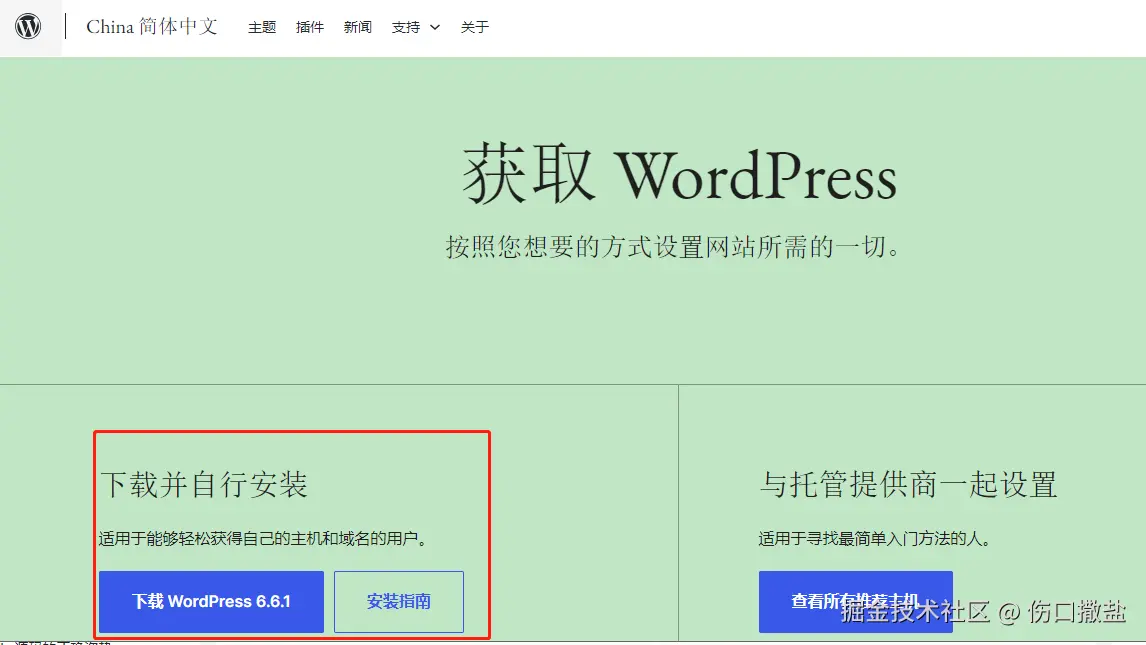Expand the 支持 dropdown chevron
This screenshot has height=645, width=1146.
coord(435,27)
